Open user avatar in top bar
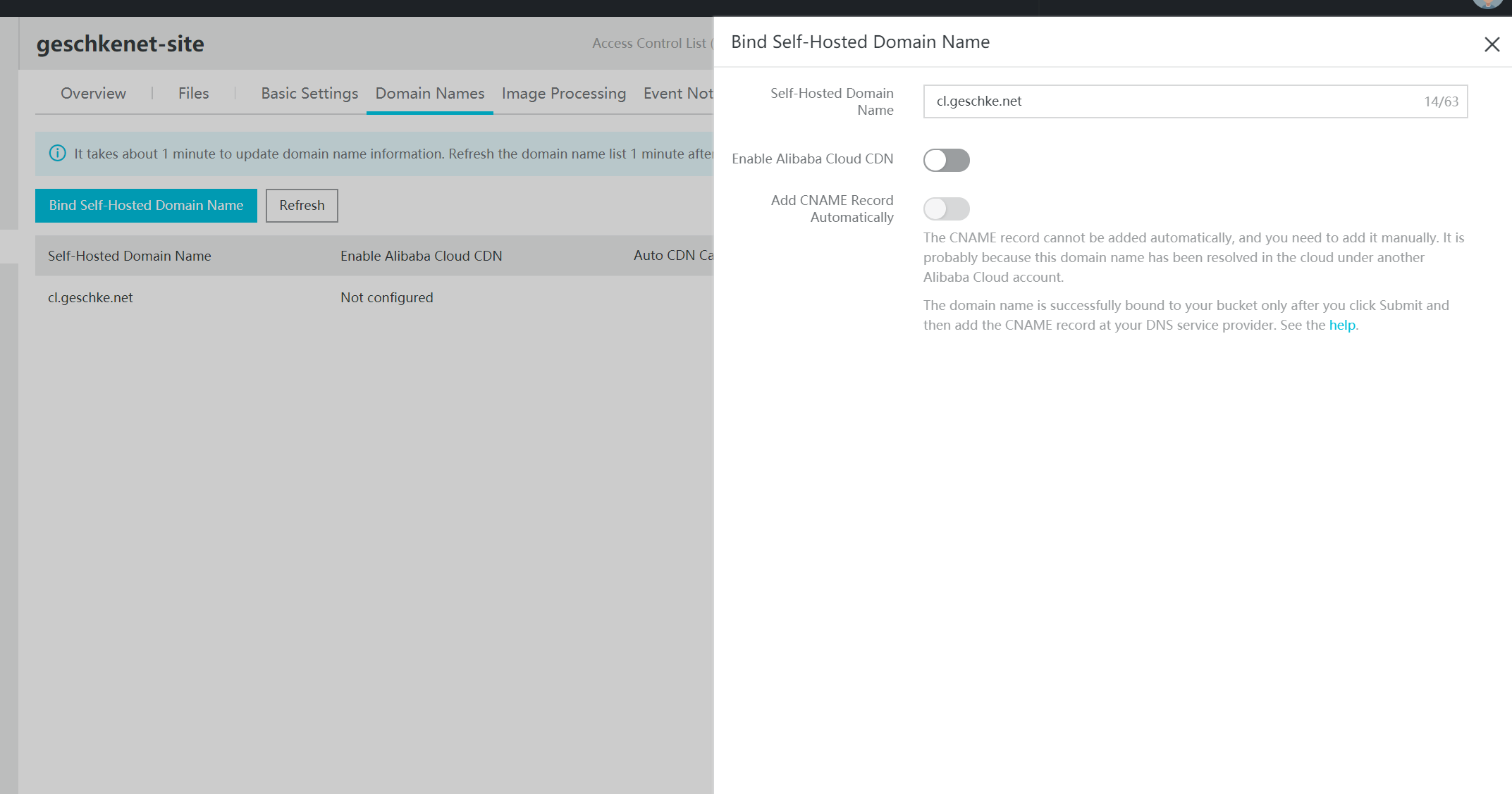The image size is (1512, 794). (1488, 4)
